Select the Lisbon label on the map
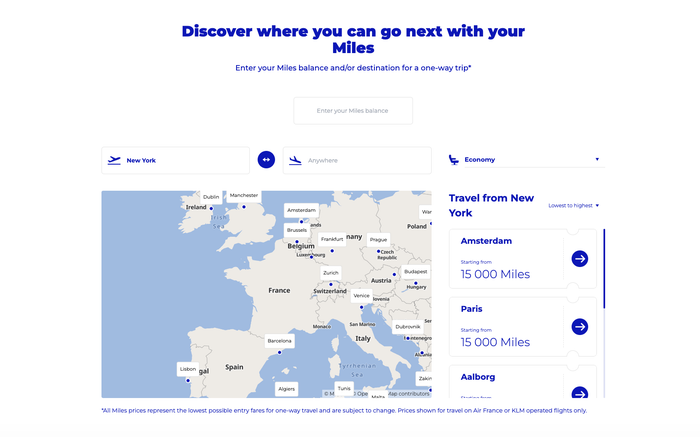Image resolution: width=700 pixels, height=437 pixels. [x=188, y=369]
